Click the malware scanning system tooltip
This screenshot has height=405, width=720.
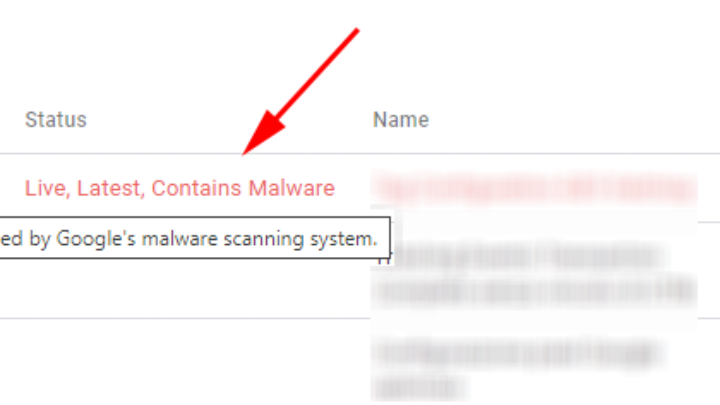click(x=195, y=238)
